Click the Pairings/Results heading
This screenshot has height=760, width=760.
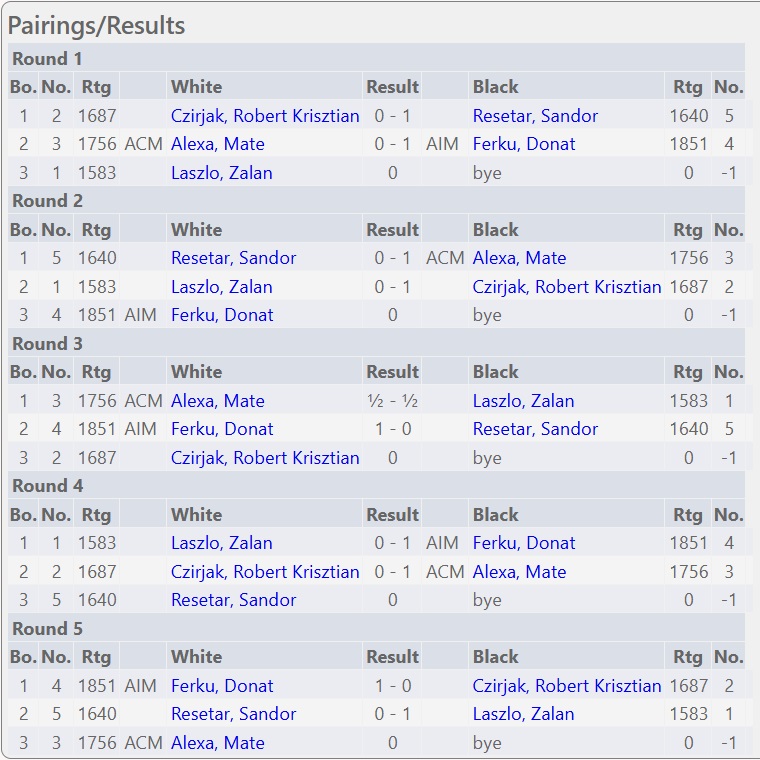[96, 26]
